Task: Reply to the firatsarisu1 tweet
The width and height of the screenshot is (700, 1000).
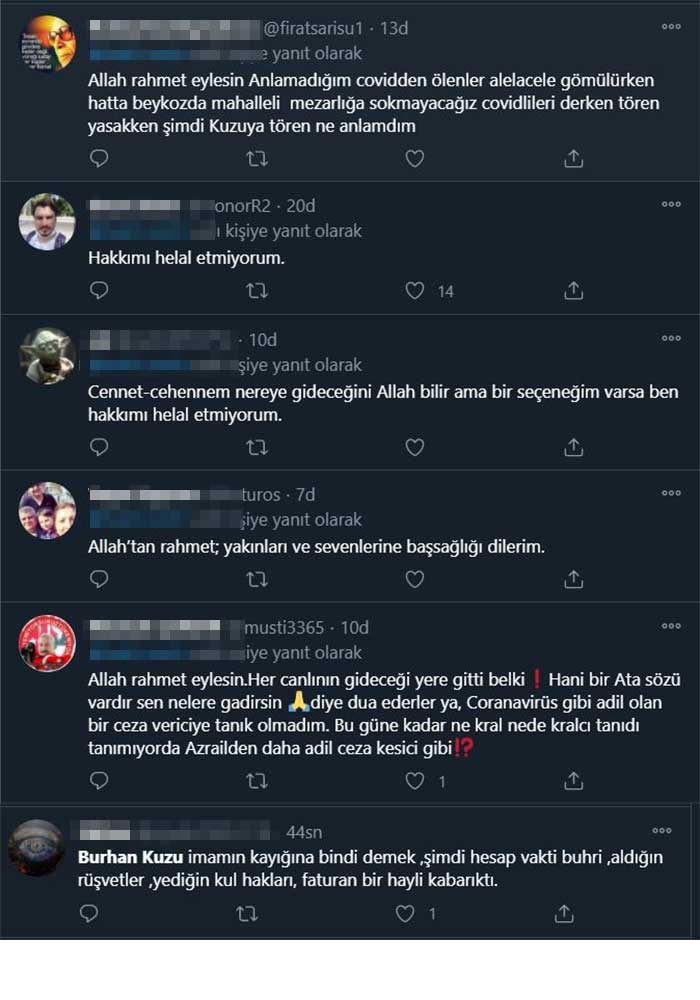Action: 99,158
